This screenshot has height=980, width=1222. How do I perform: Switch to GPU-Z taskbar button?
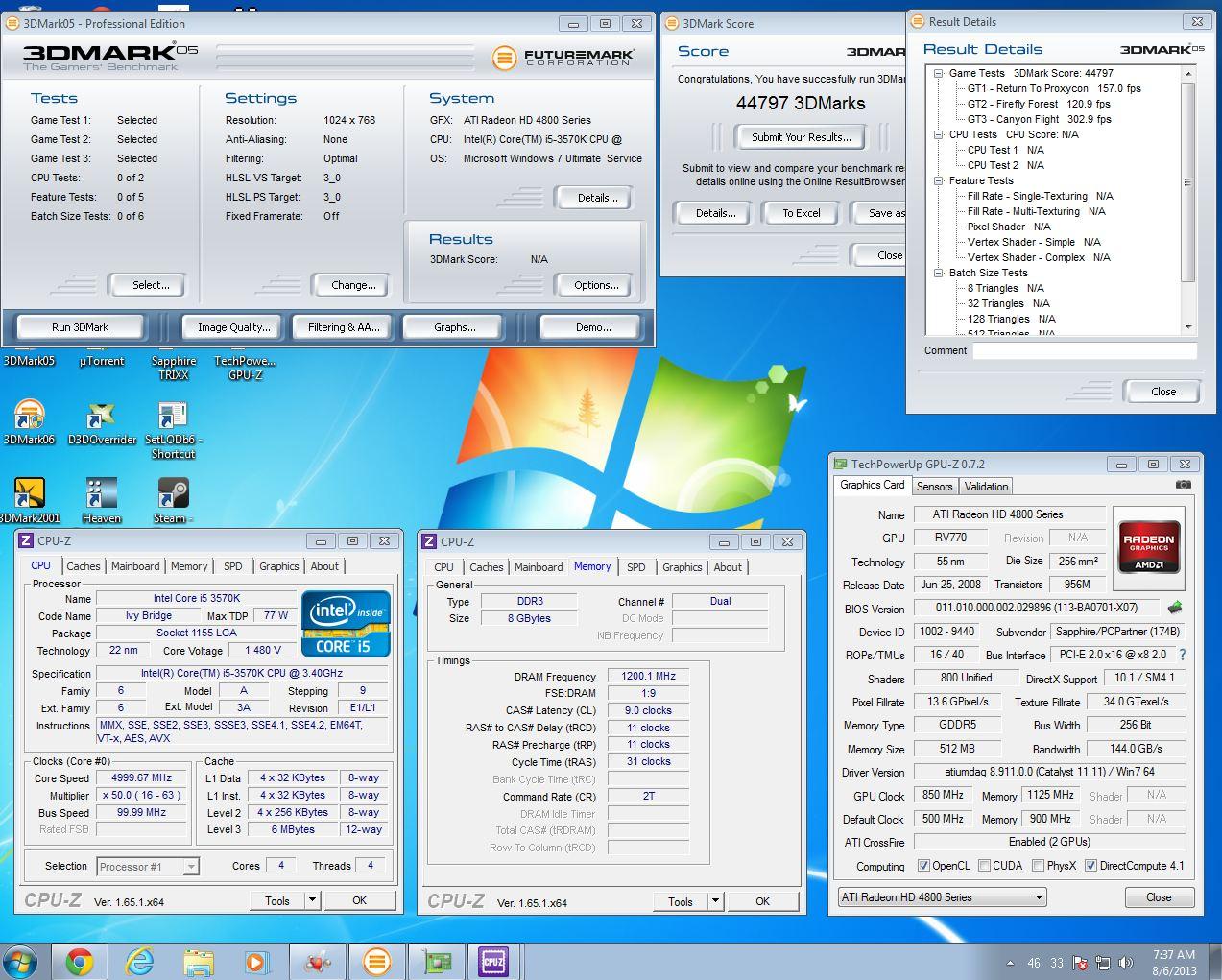click(437, 961)
